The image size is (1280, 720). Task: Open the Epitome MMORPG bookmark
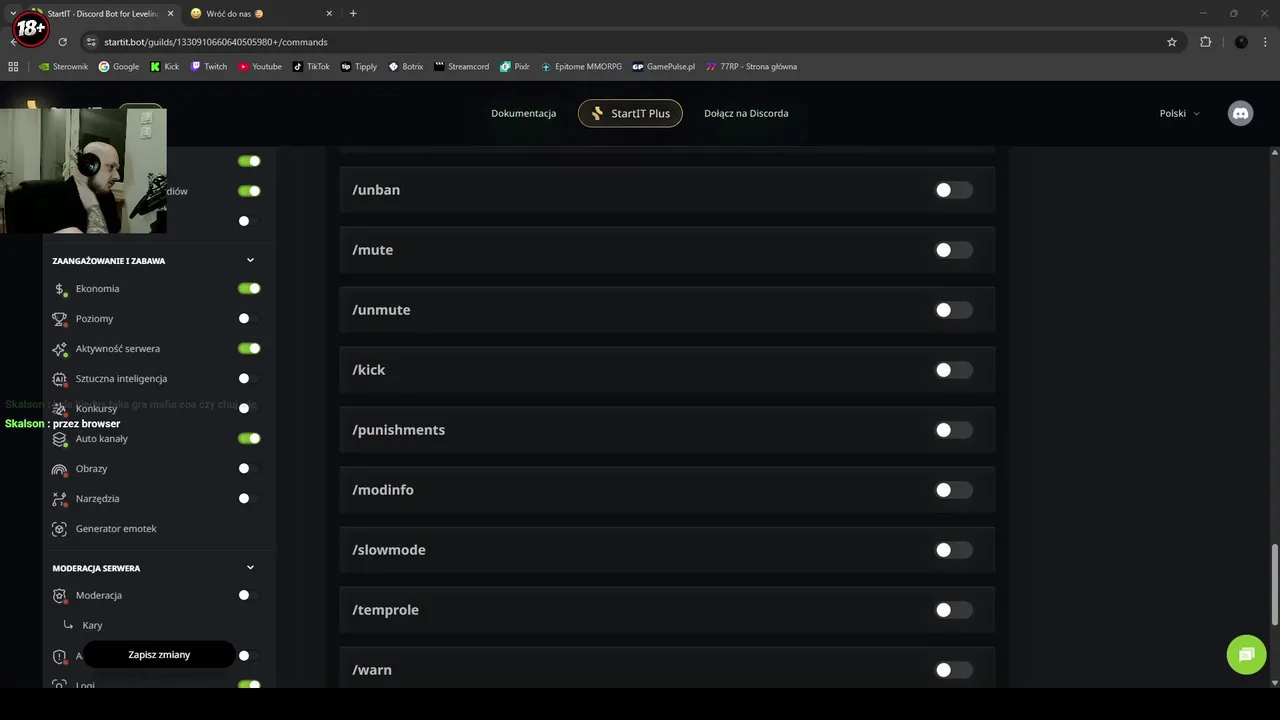582,67
